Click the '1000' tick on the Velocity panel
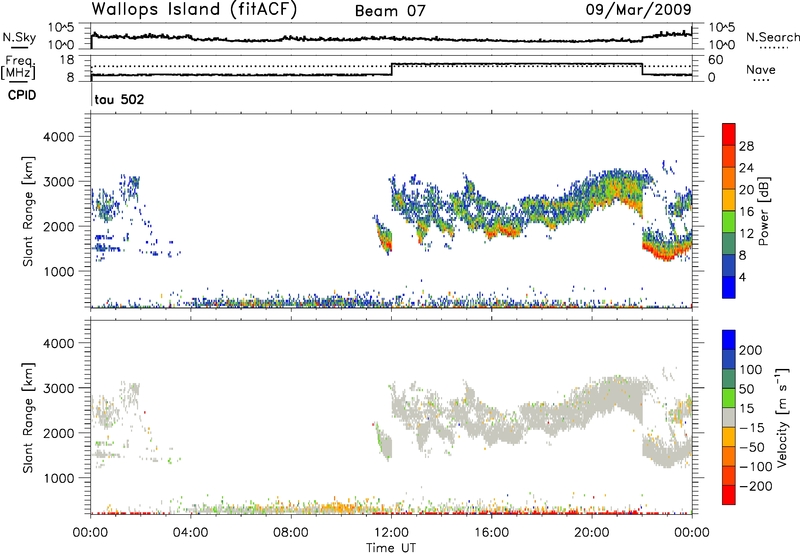 coord(58,478)
